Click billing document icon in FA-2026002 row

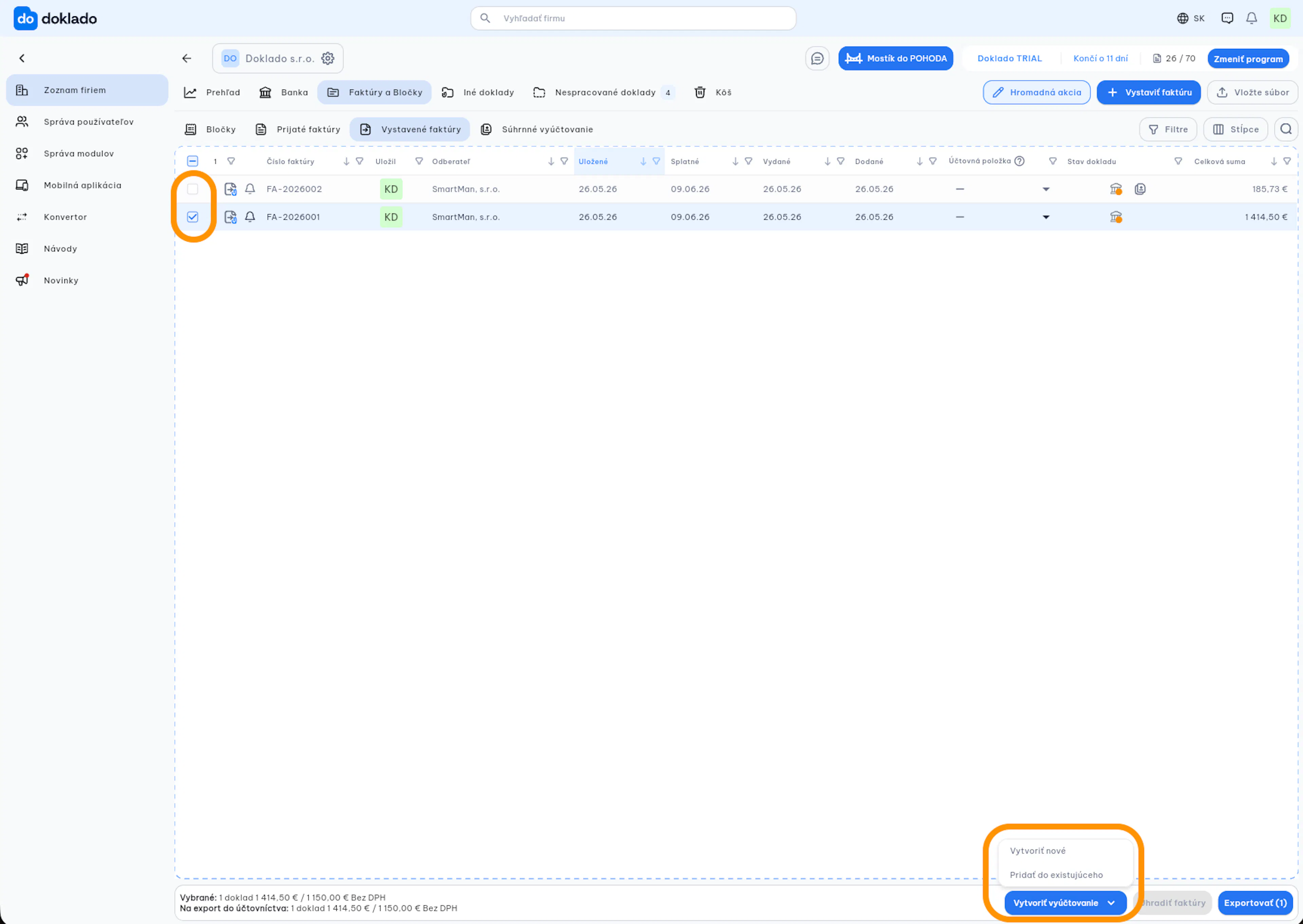(x=1140, y=189)
